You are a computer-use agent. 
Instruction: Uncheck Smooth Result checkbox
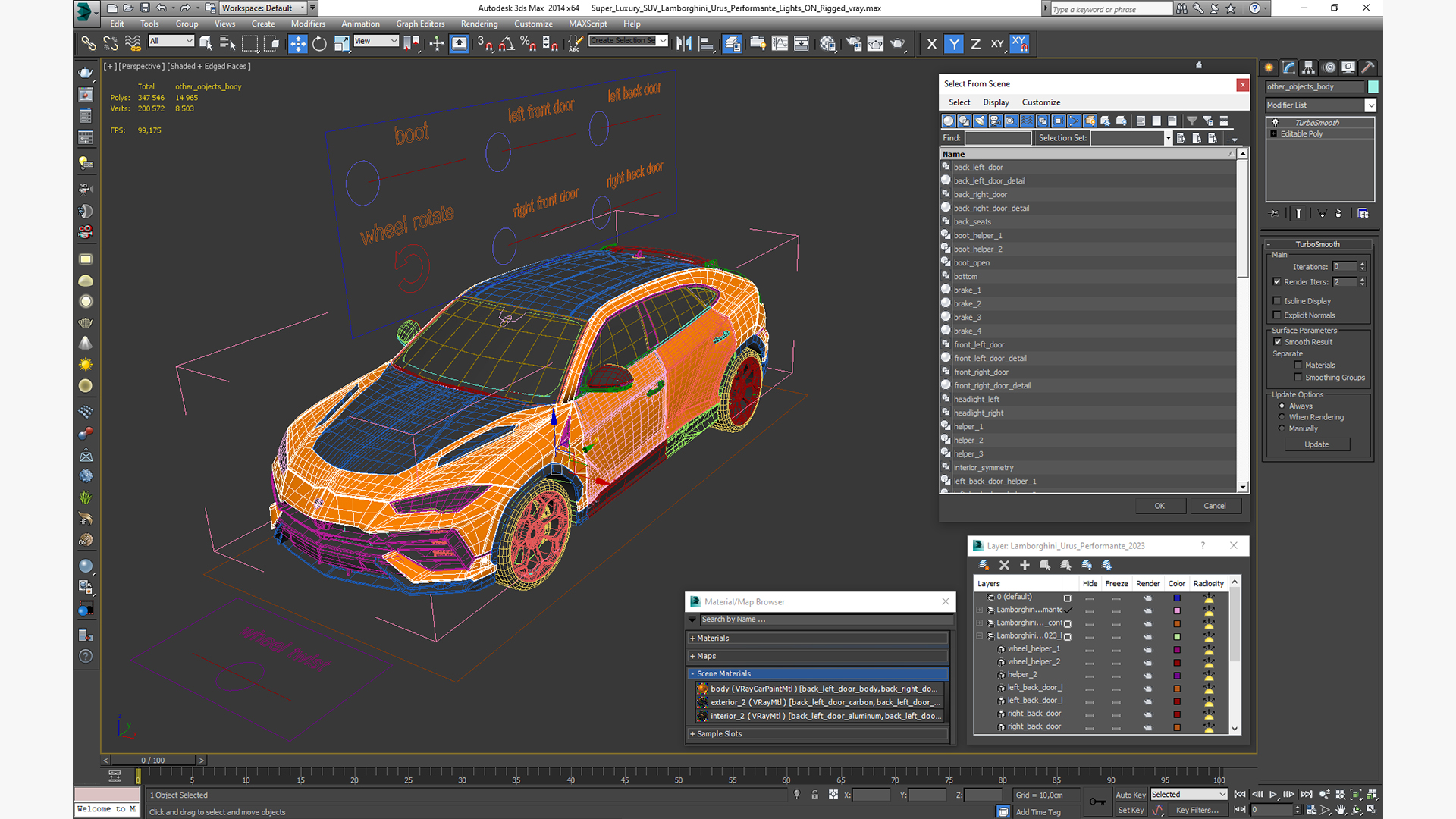pyautogui.click(x=1277, y=342)
